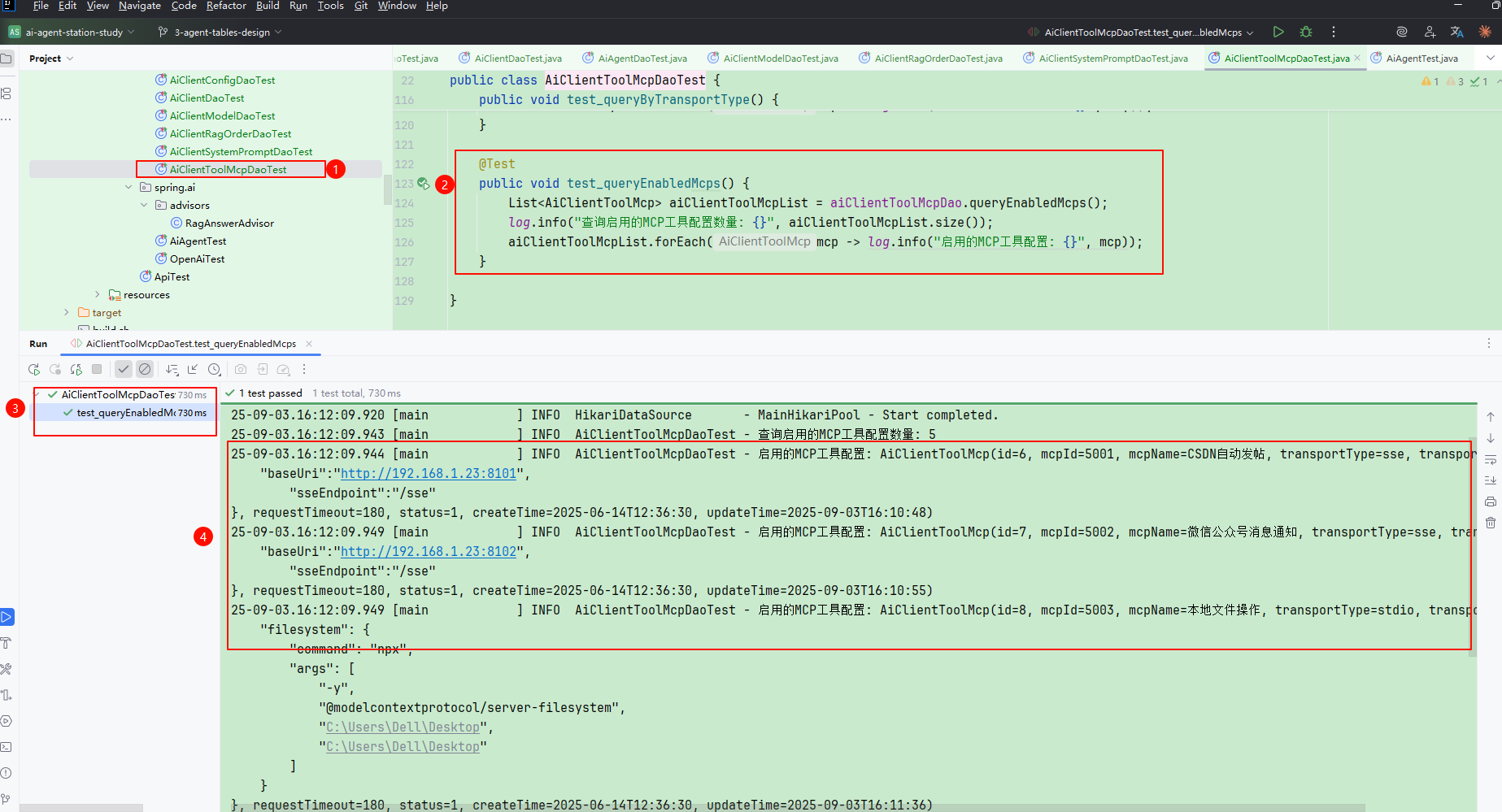
Task: Toggle Show Passed tests checkmark button
Action: [123, 369]
